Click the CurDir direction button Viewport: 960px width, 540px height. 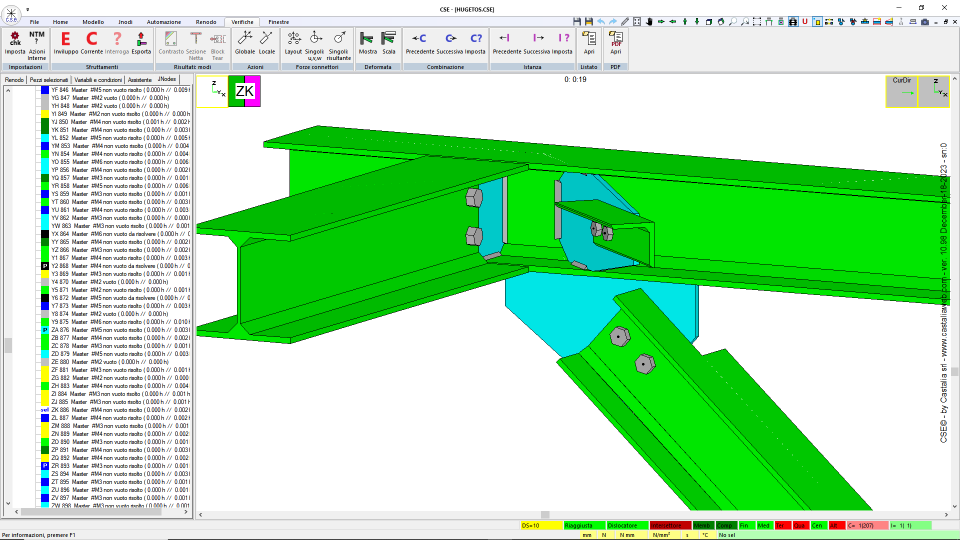(902, 91)
